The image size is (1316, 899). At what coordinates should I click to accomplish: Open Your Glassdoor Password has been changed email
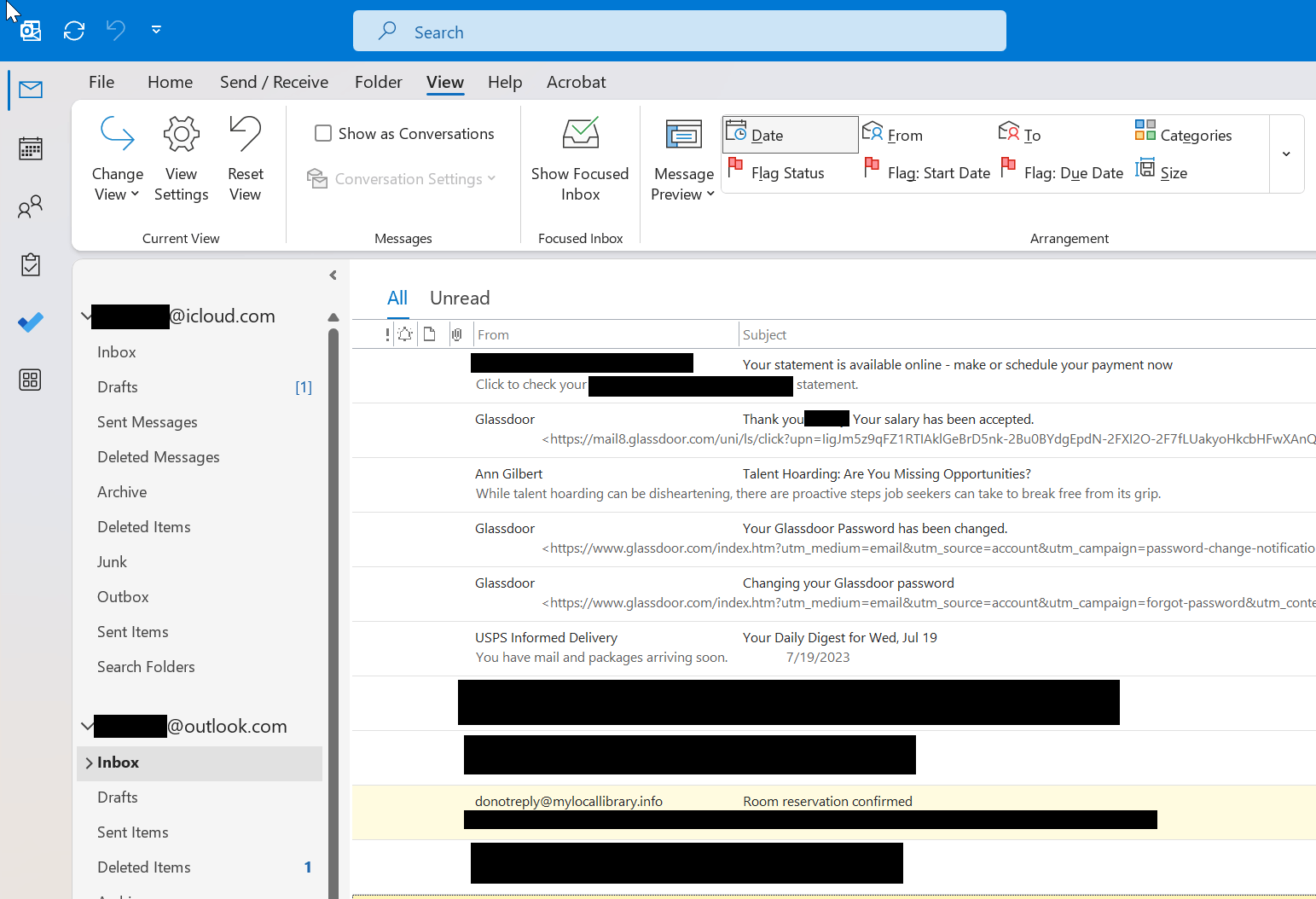pos(834,539)
